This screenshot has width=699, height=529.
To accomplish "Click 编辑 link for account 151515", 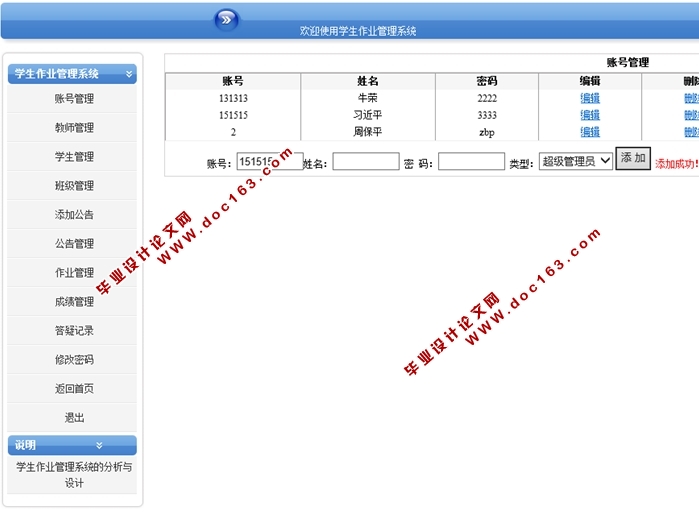I will pyautogui.click(x=590, y=115).
